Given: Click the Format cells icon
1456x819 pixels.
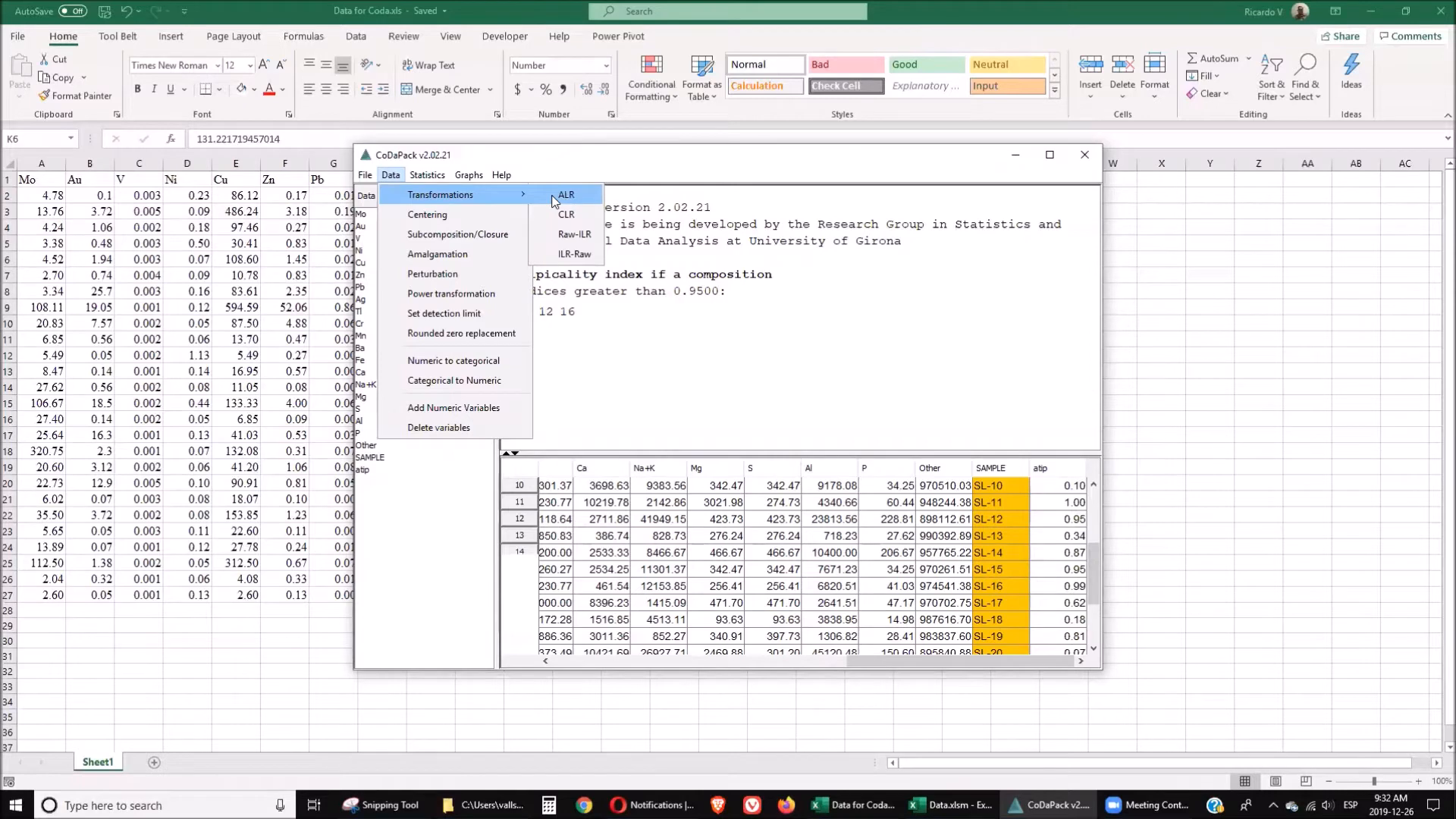Looking at the screenshot, I should [x=1154, y=64].
